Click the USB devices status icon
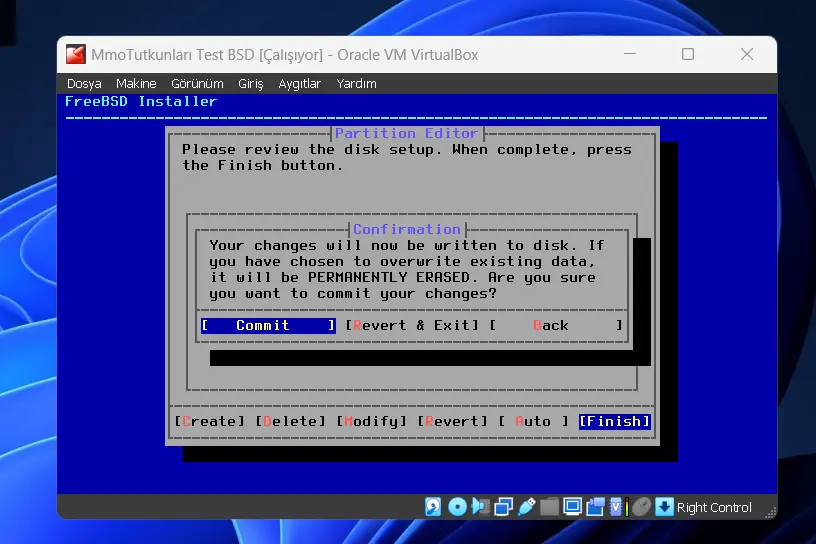This screenshot has width=816, height=544. tap(527, 507)
